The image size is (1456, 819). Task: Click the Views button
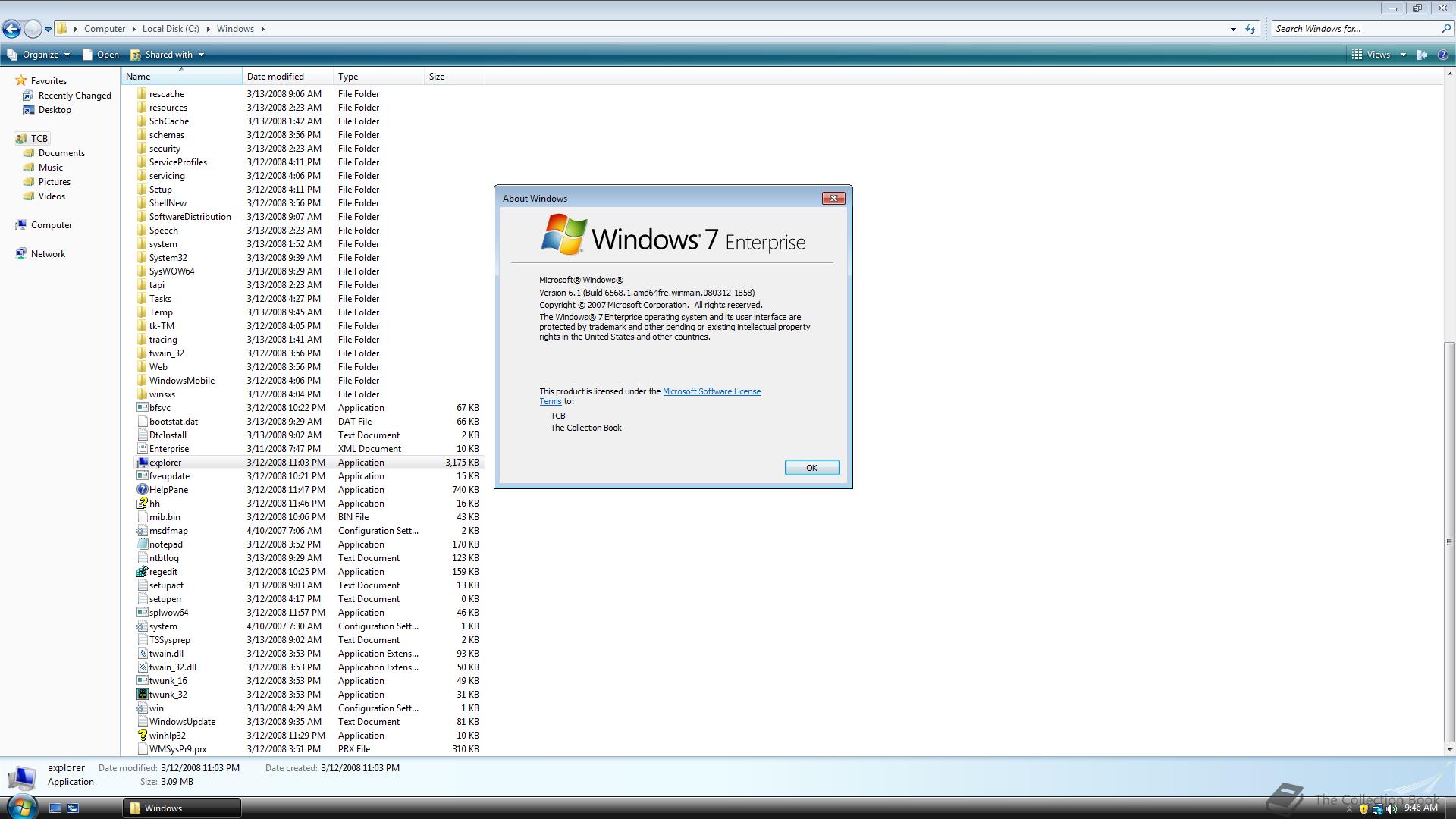pos(1371,55)
